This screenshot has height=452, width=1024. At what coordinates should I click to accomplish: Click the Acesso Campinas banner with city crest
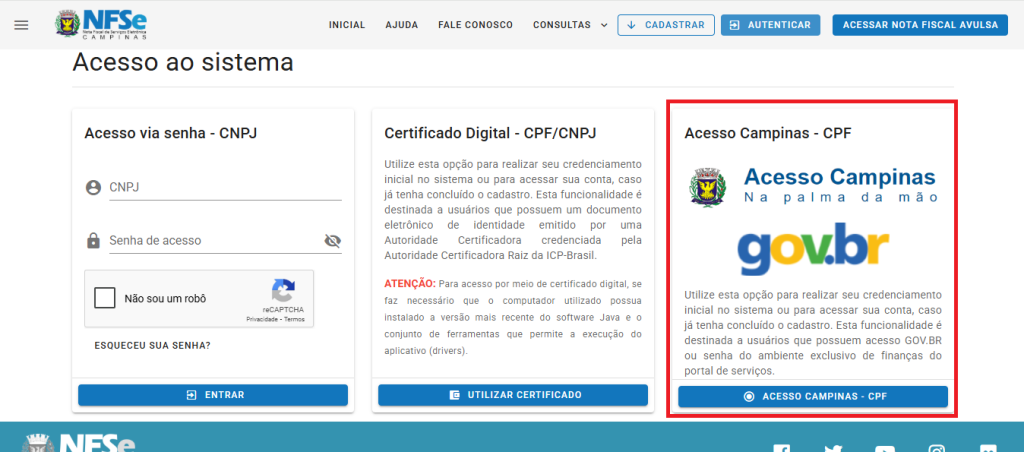(813, 186)
